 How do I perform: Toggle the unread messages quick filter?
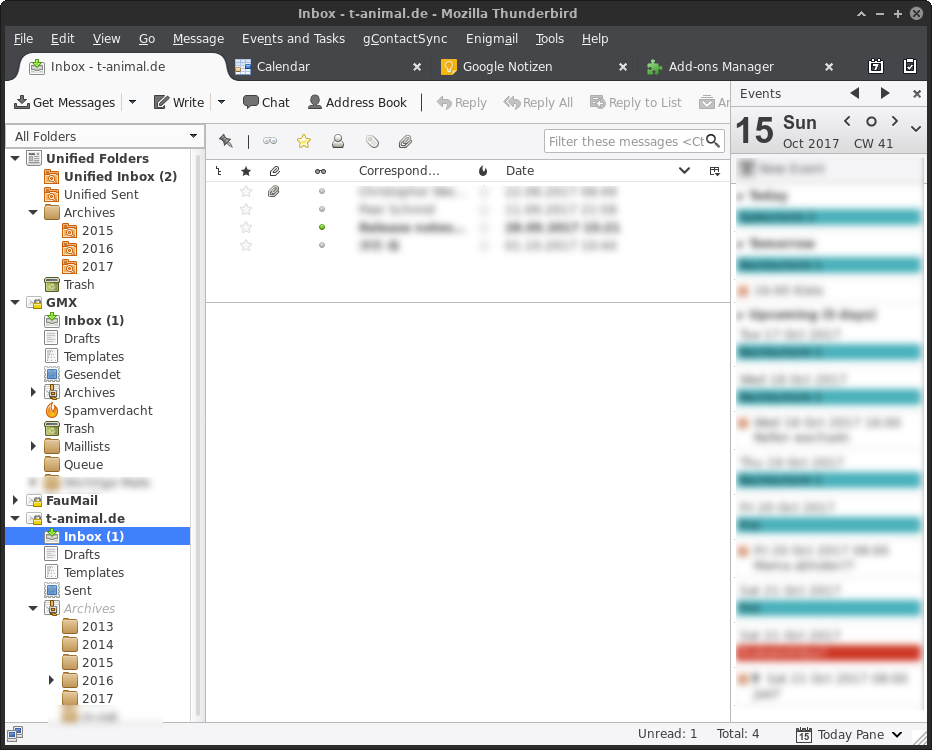coord(270,141)
